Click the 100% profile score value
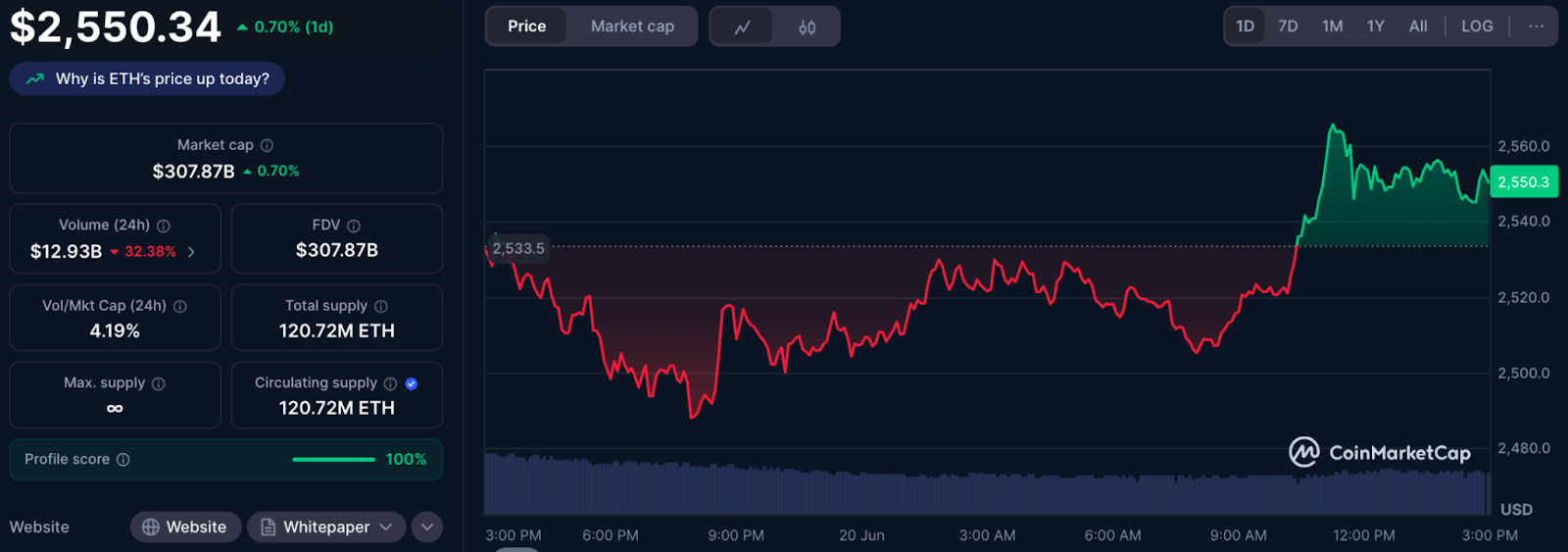 click(406, 459)
